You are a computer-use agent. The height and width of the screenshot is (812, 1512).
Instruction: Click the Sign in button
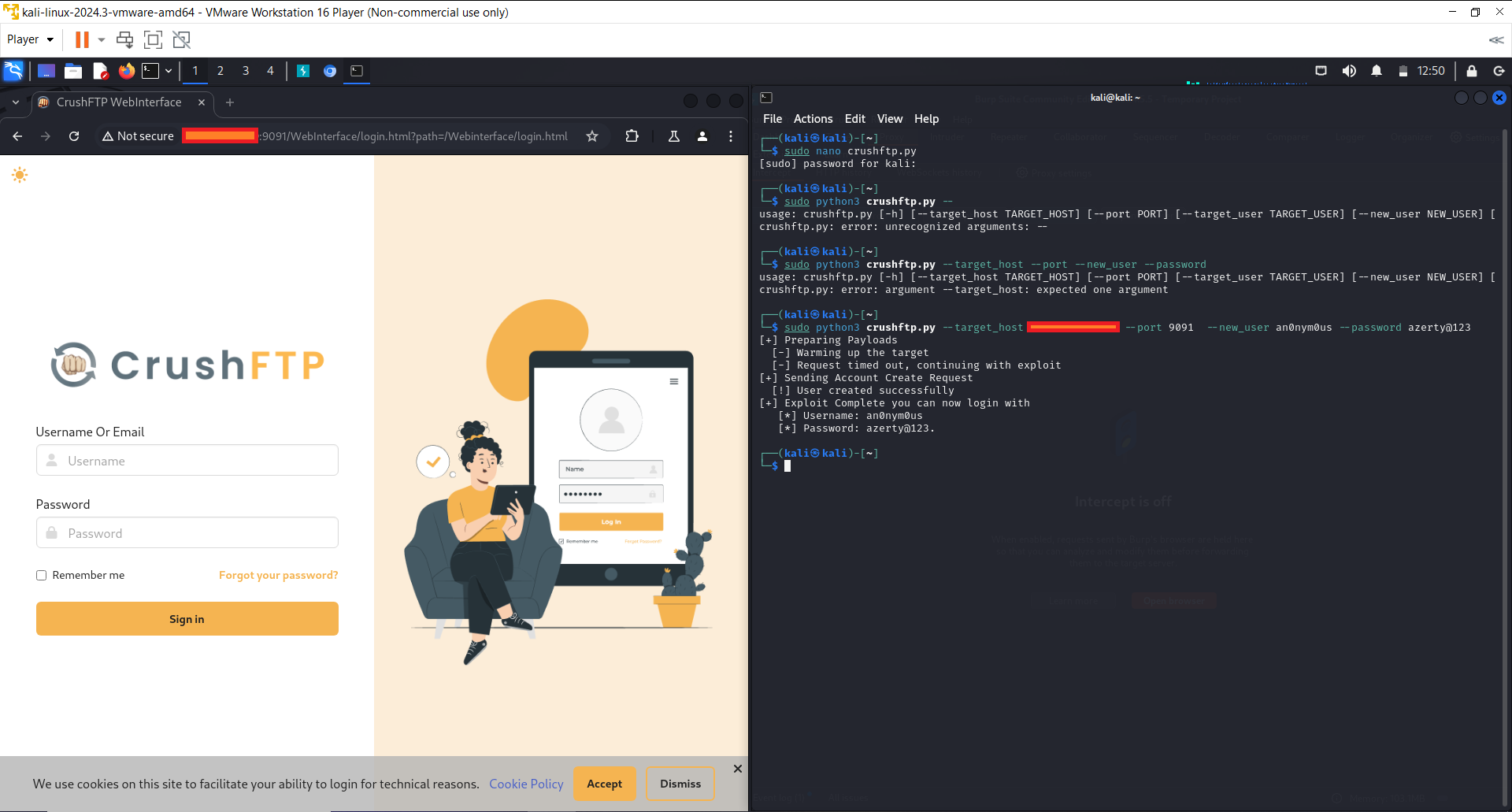187,619
